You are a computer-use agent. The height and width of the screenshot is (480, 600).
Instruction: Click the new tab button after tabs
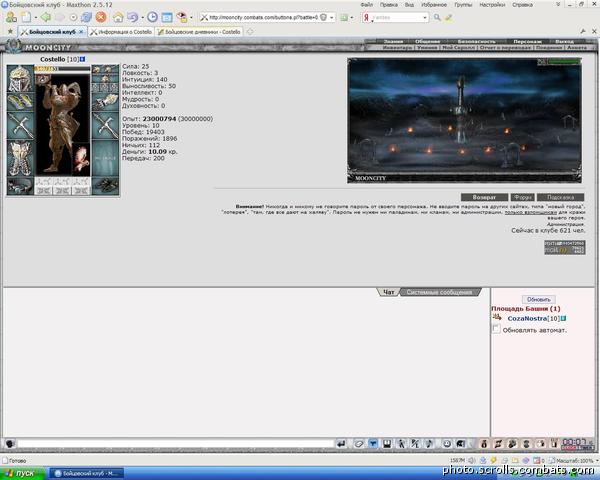pos(250,32)
